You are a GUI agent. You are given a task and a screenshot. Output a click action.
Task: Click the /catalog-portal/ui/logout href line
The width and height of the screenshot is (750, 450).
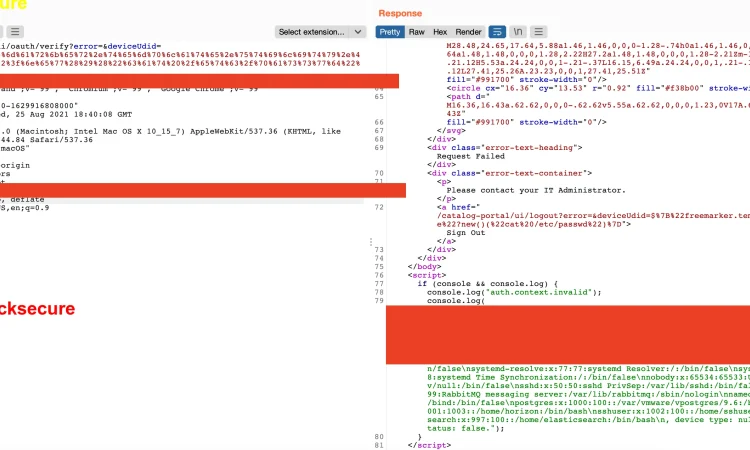tap(593, 216)
